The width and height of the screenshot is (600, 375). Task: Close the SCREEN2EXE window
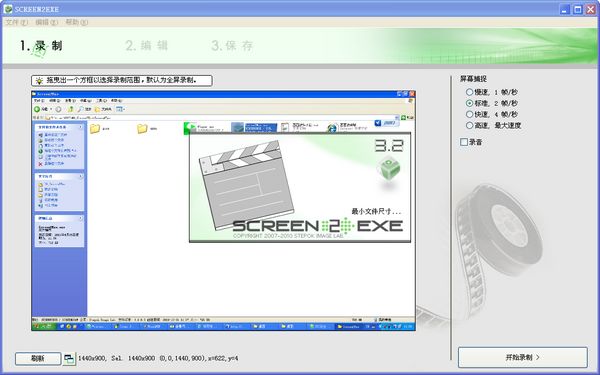[591, 10]
